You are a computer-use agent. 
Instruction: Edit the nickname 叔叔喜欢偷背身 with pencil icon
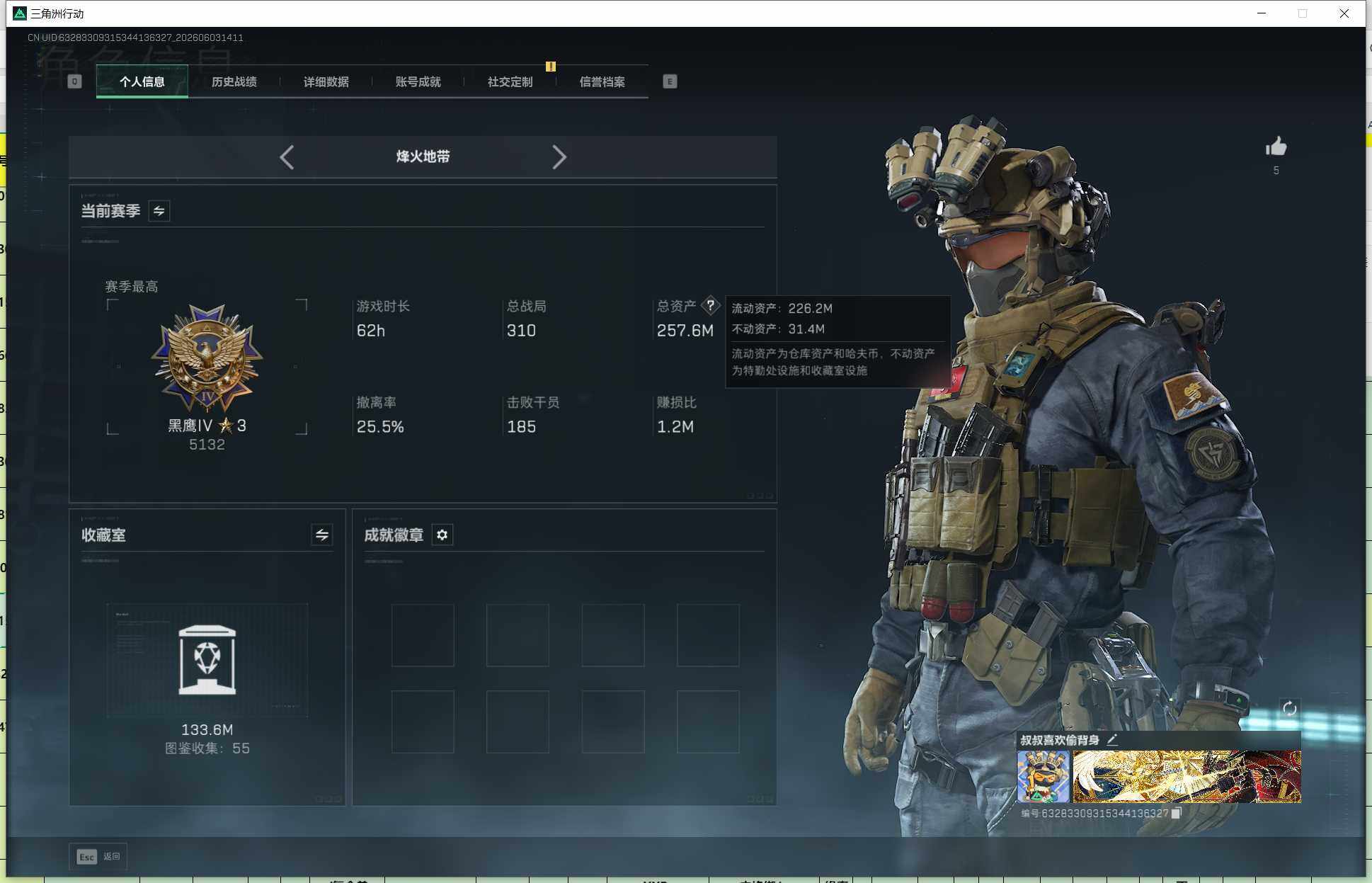1112,740
